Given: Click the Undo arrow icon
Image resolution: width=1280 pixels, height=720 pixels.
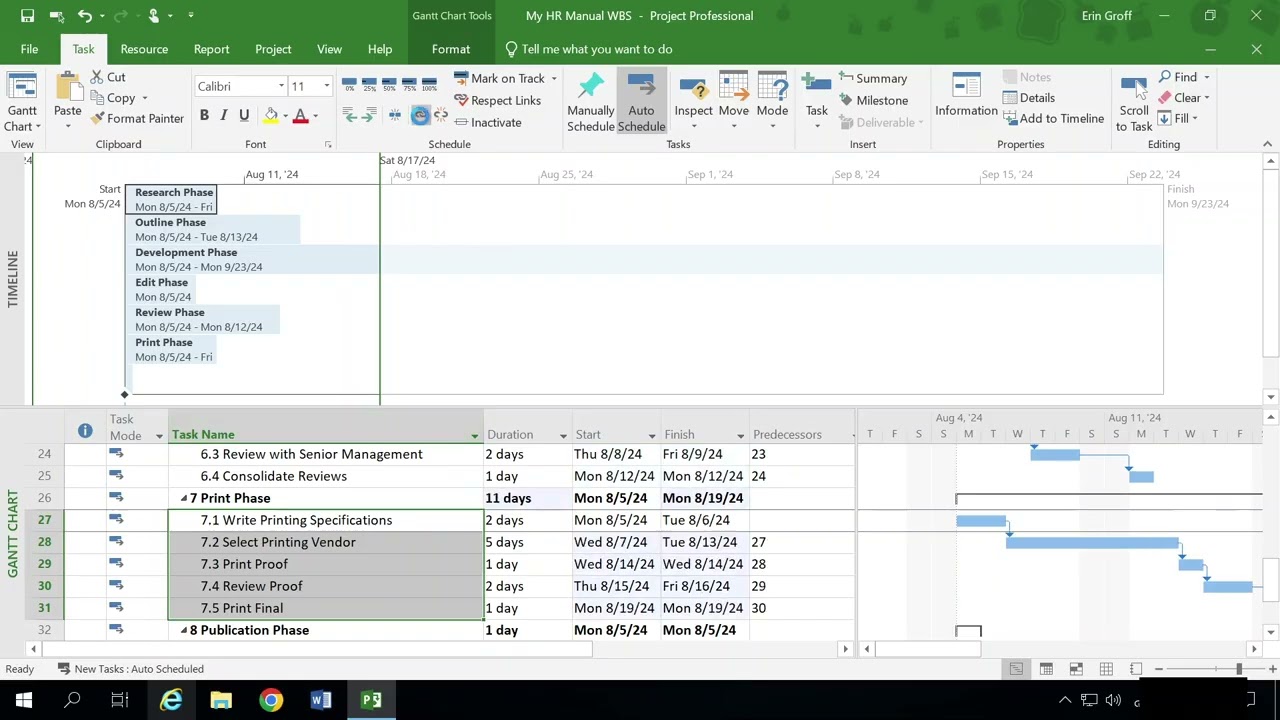Looking at the screenshot, I should point(85,16).
